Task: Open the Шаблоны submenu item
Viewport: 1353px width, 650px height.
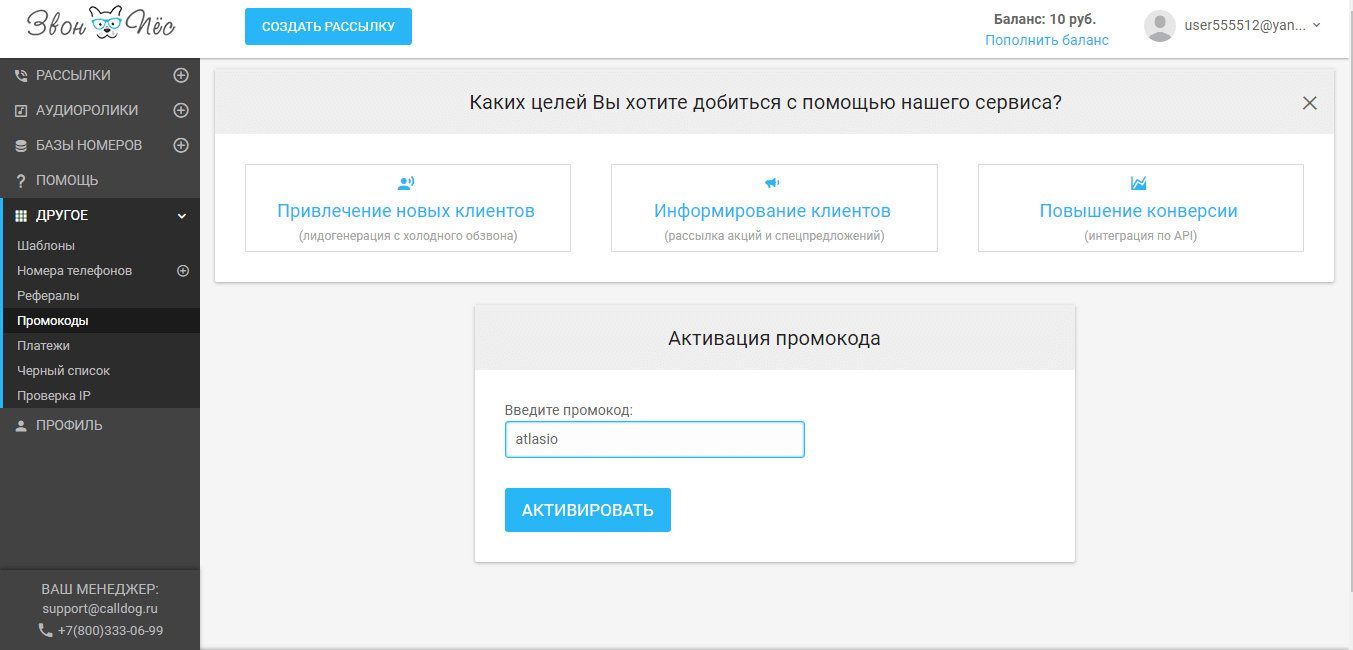Action: click(46, 246)
